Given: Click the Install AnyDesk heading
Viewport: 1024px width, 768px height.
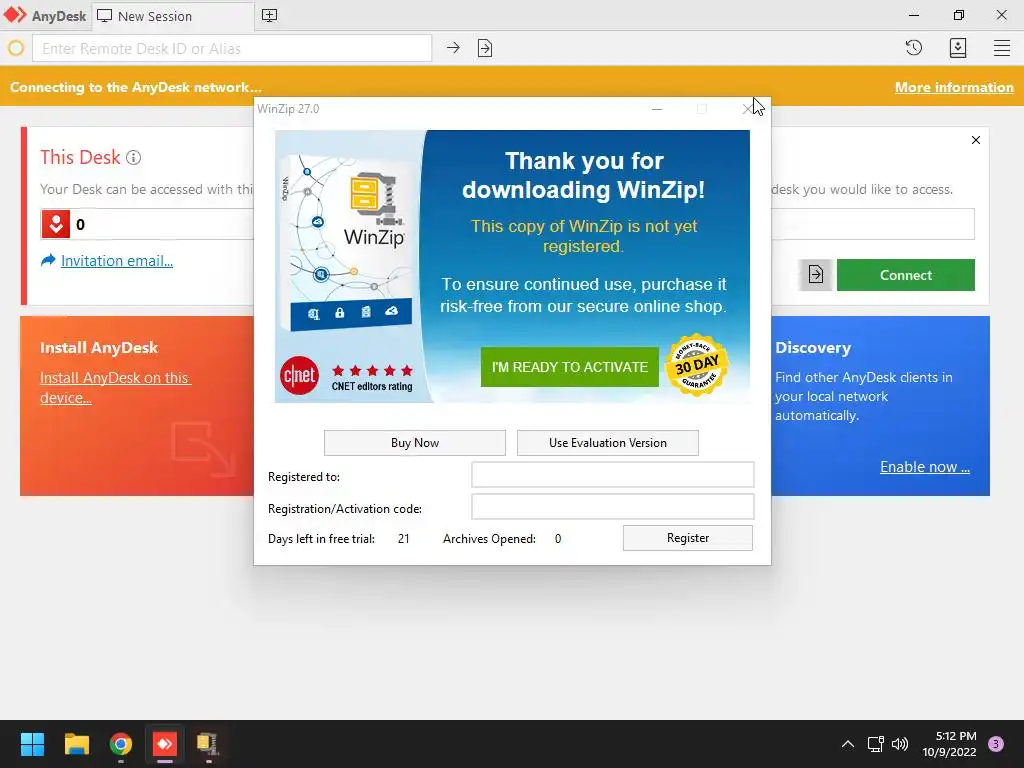Looking at the screenshot, I should point(99,348).
